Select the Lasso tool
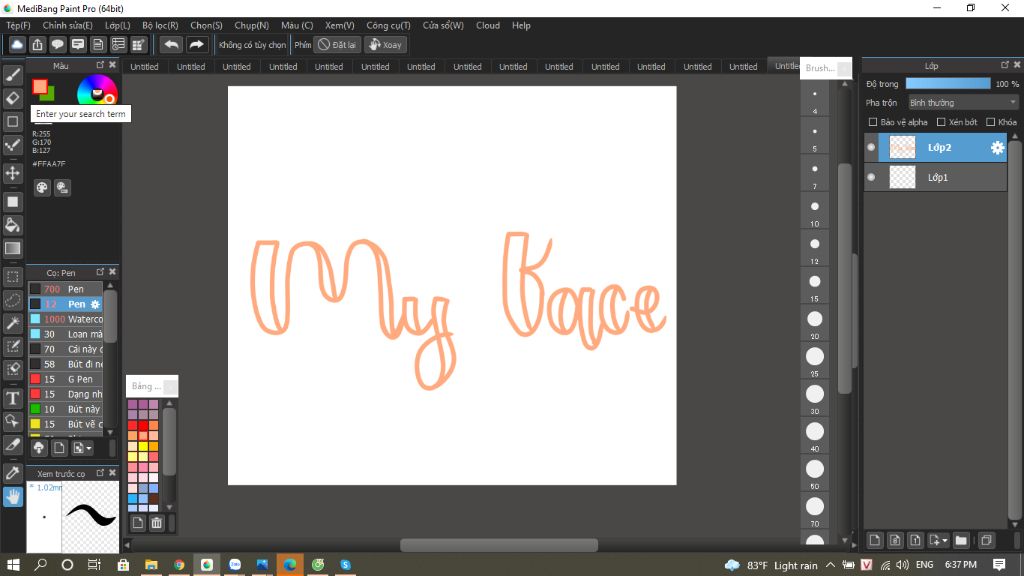 point(12,300)
